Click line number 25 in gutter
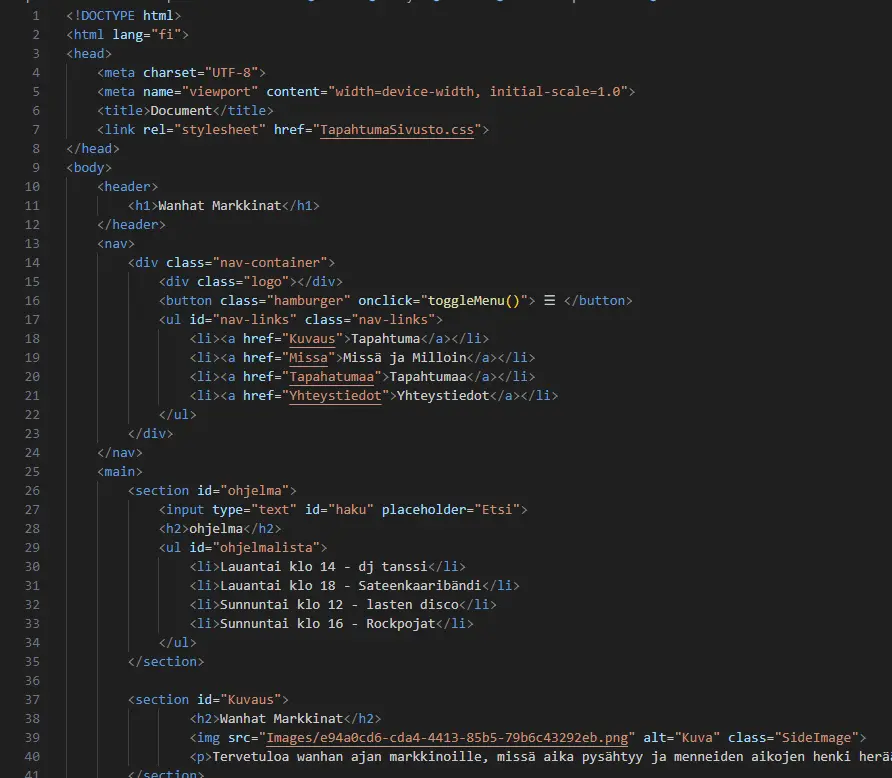Screen dimensions: 892x778 click(32, 472)
